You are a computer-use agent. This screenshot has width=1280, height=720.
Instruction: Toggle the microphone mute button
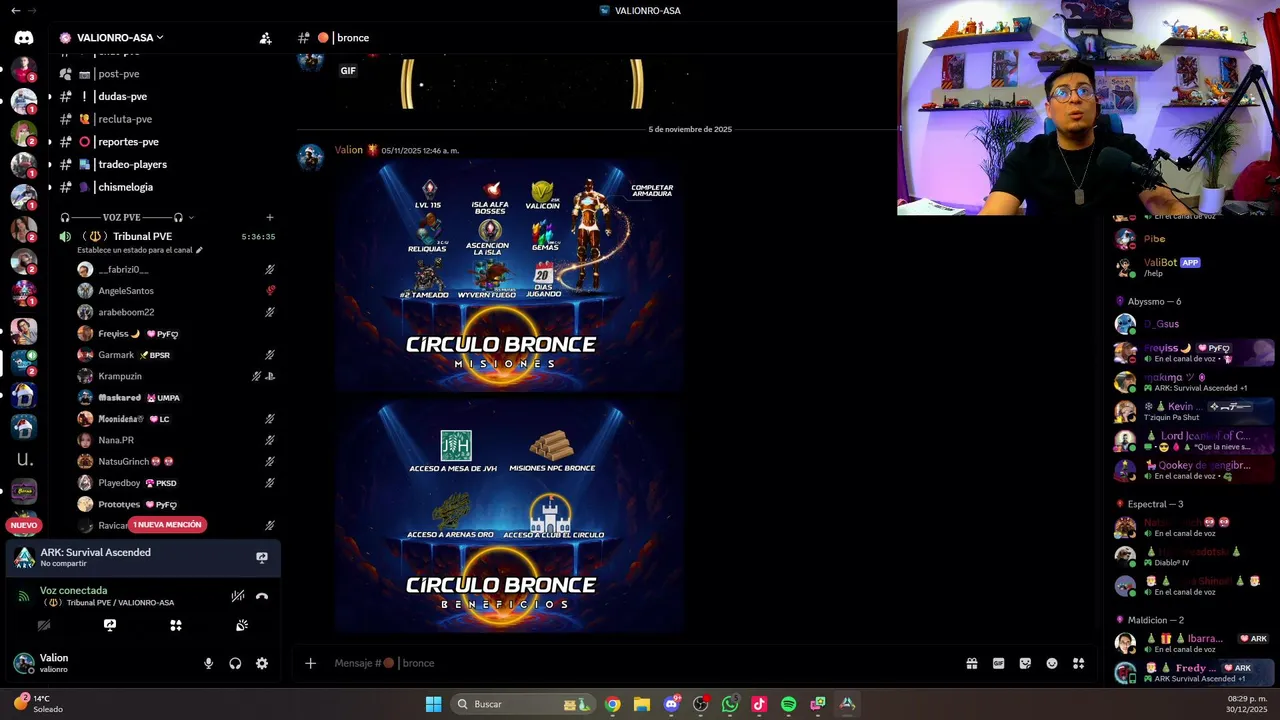[208, 663]
